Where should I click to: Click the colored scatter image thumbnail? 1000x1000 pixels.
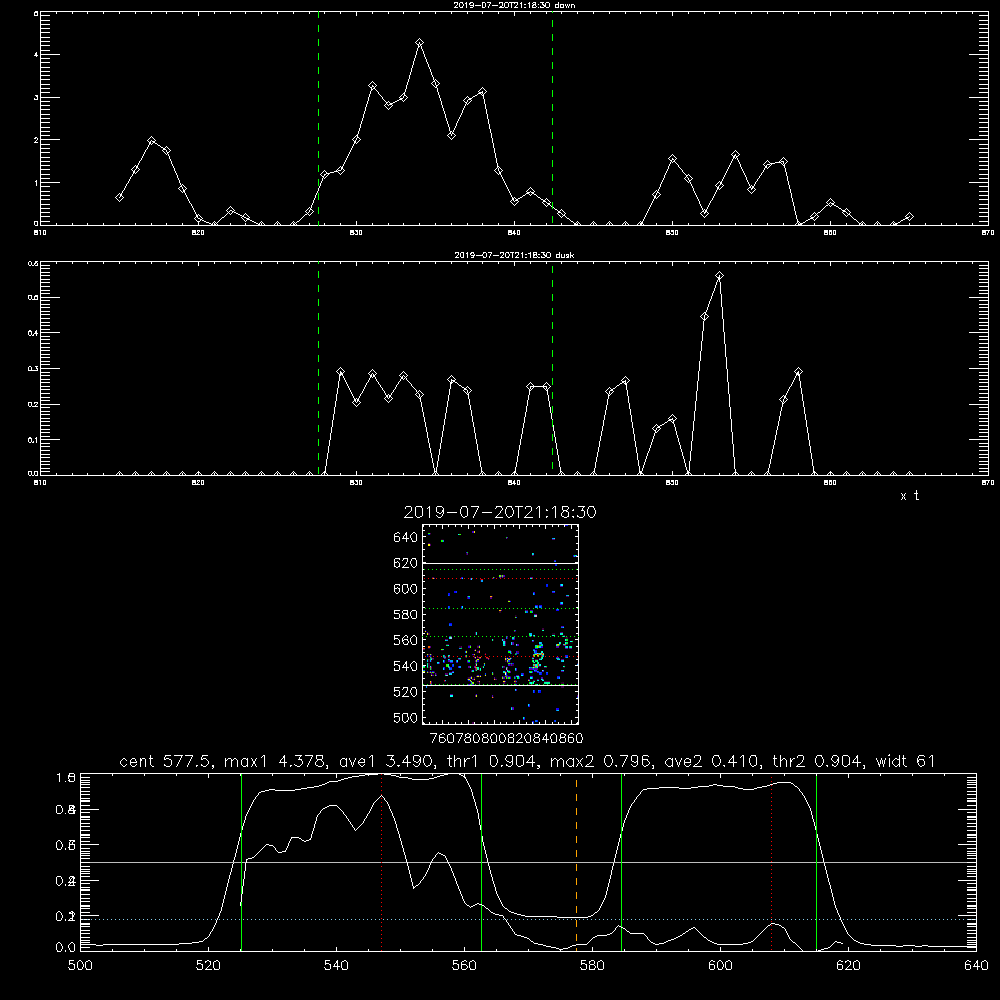500,624
